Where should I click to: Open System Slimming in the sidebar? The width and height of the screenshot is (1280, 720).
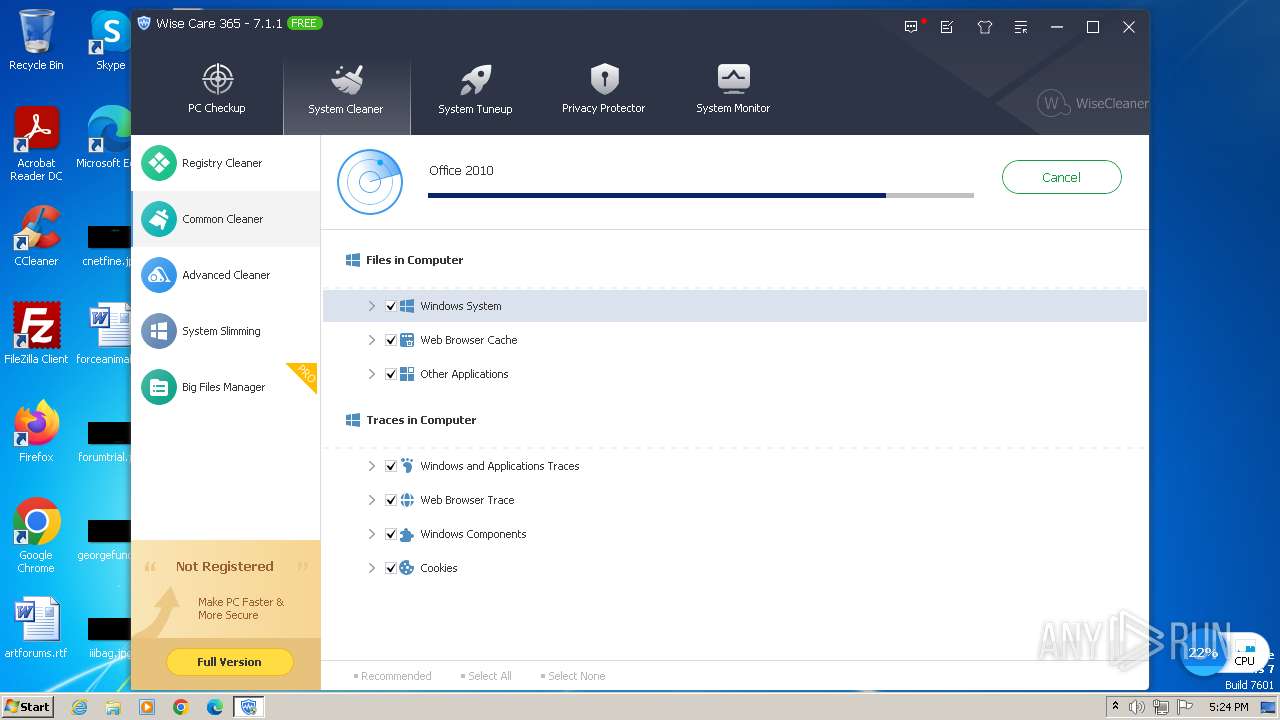click(x=226, y=331)
